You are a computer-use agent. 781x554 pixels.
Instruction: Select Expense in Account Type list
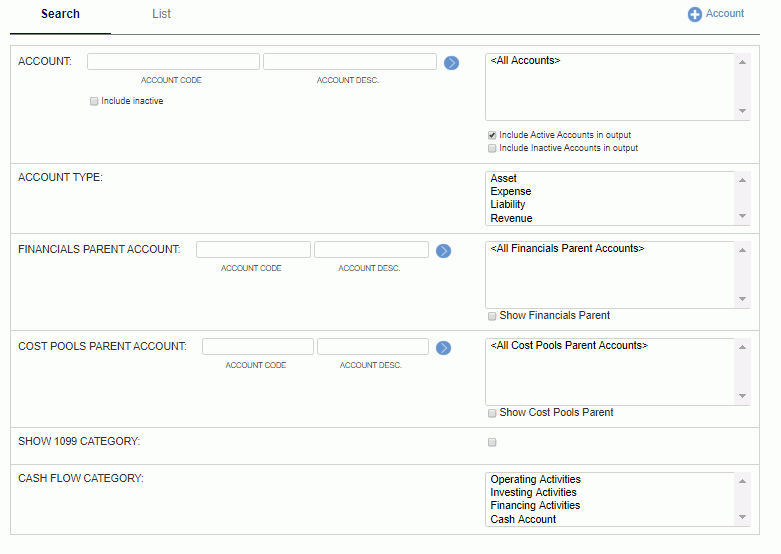tap(511, 191)
